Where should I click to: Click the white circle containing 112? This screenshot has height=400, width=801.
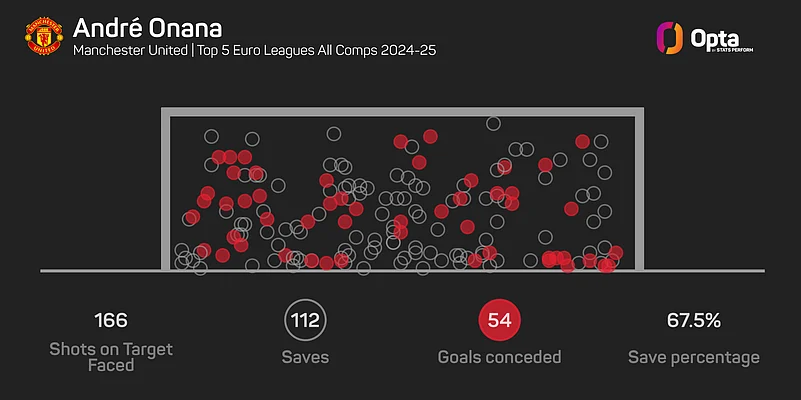pos(305,321)
